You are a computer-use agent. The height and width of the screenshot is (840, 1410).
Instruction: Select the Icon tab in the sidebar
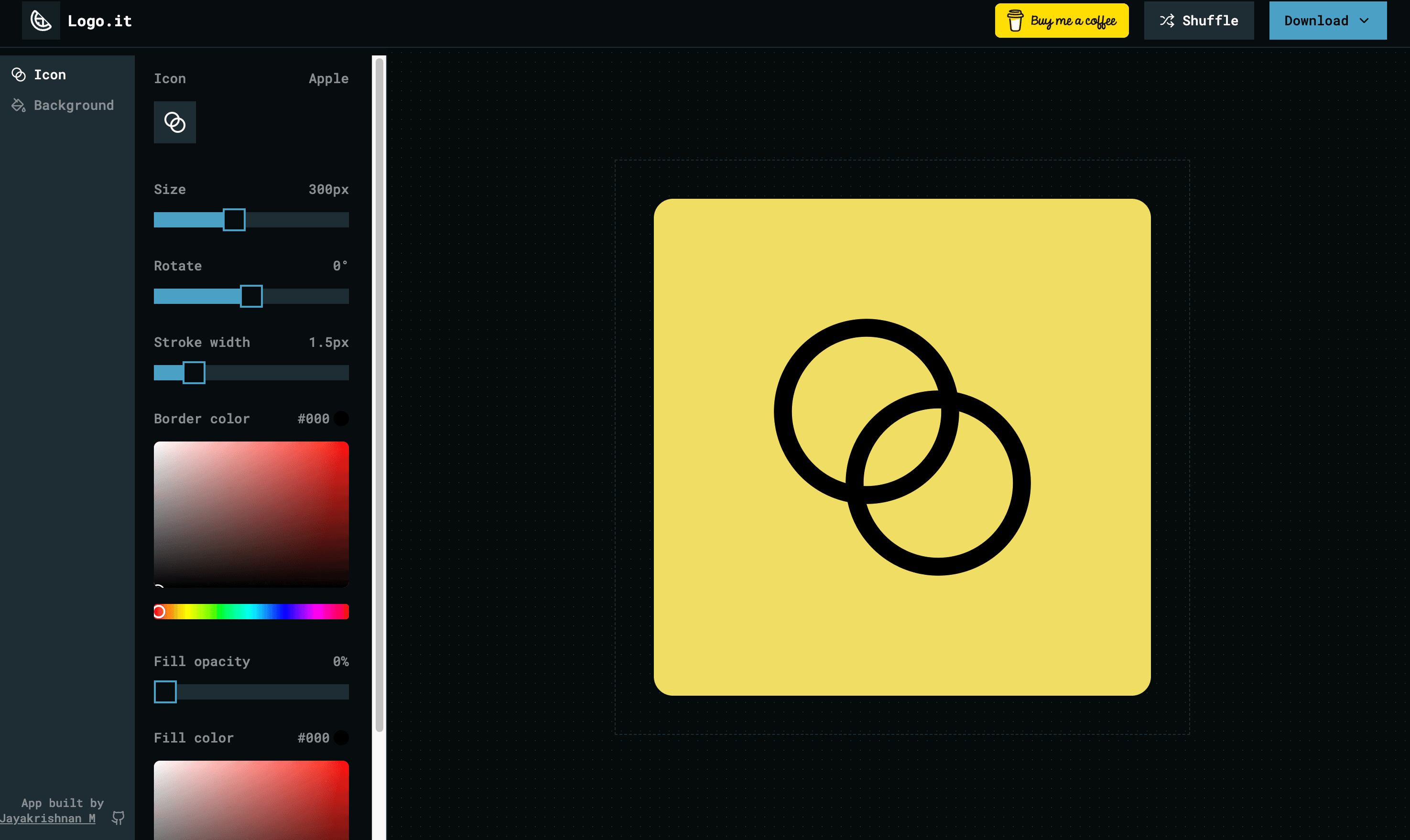(x=50, y=75)
